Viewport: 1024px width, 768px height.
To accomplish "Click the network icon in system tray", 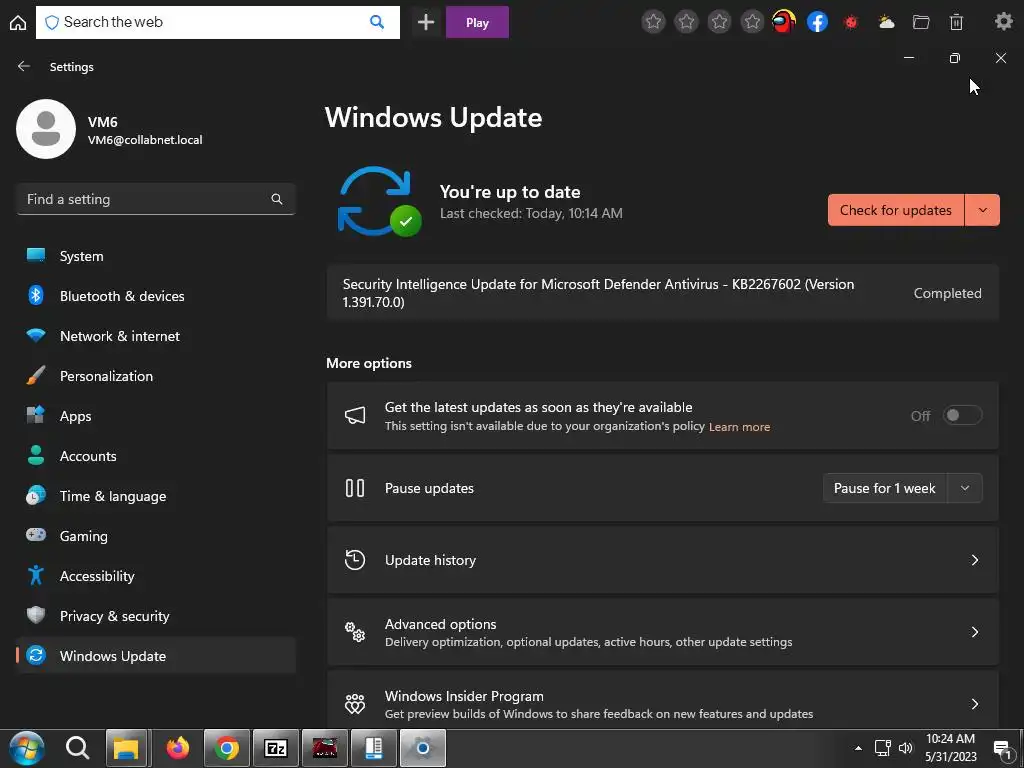I will [x=882, y=748].
